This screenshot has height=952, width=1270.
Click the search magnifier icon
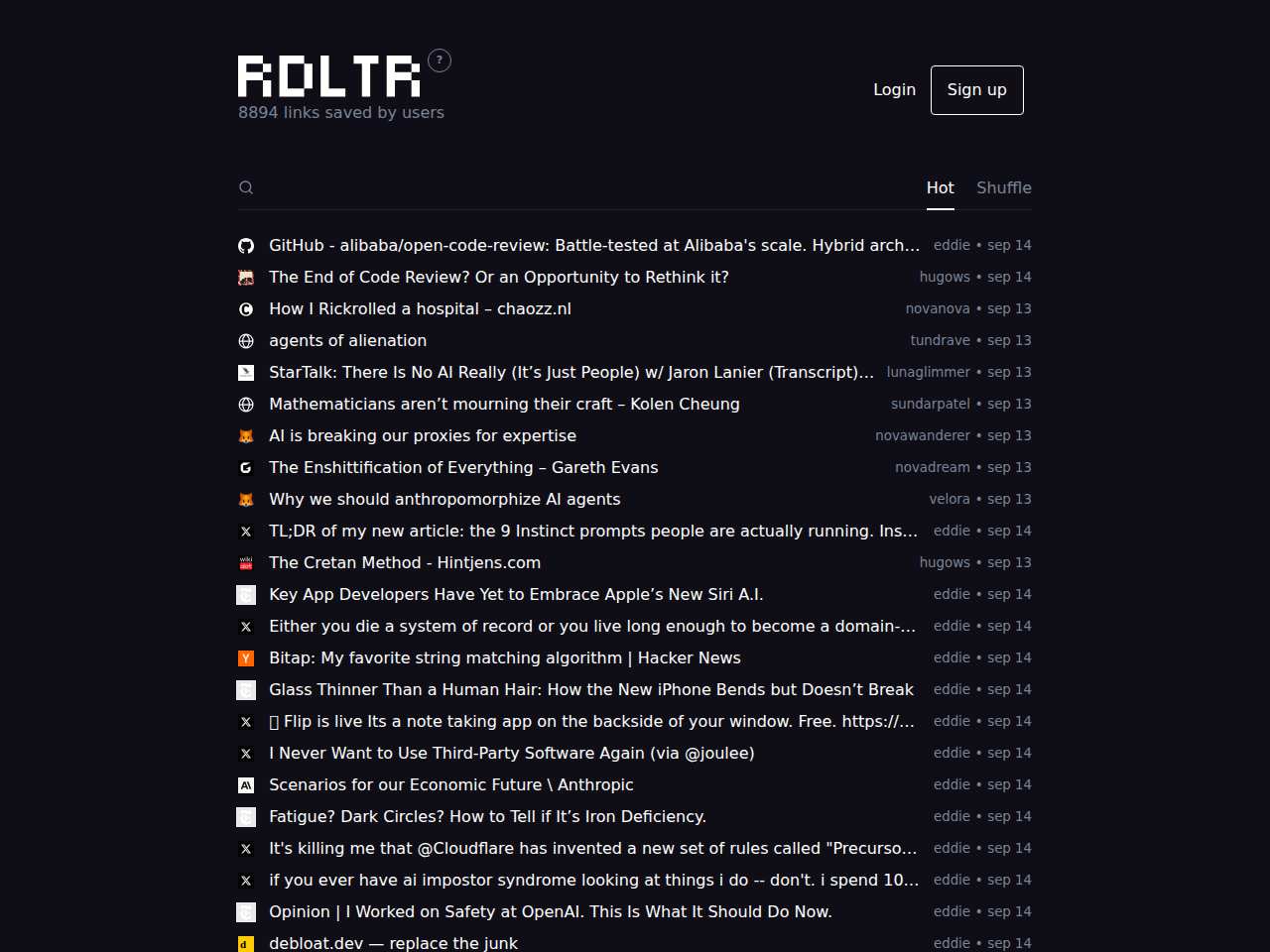pyautogui.click(x=246, y=187)
